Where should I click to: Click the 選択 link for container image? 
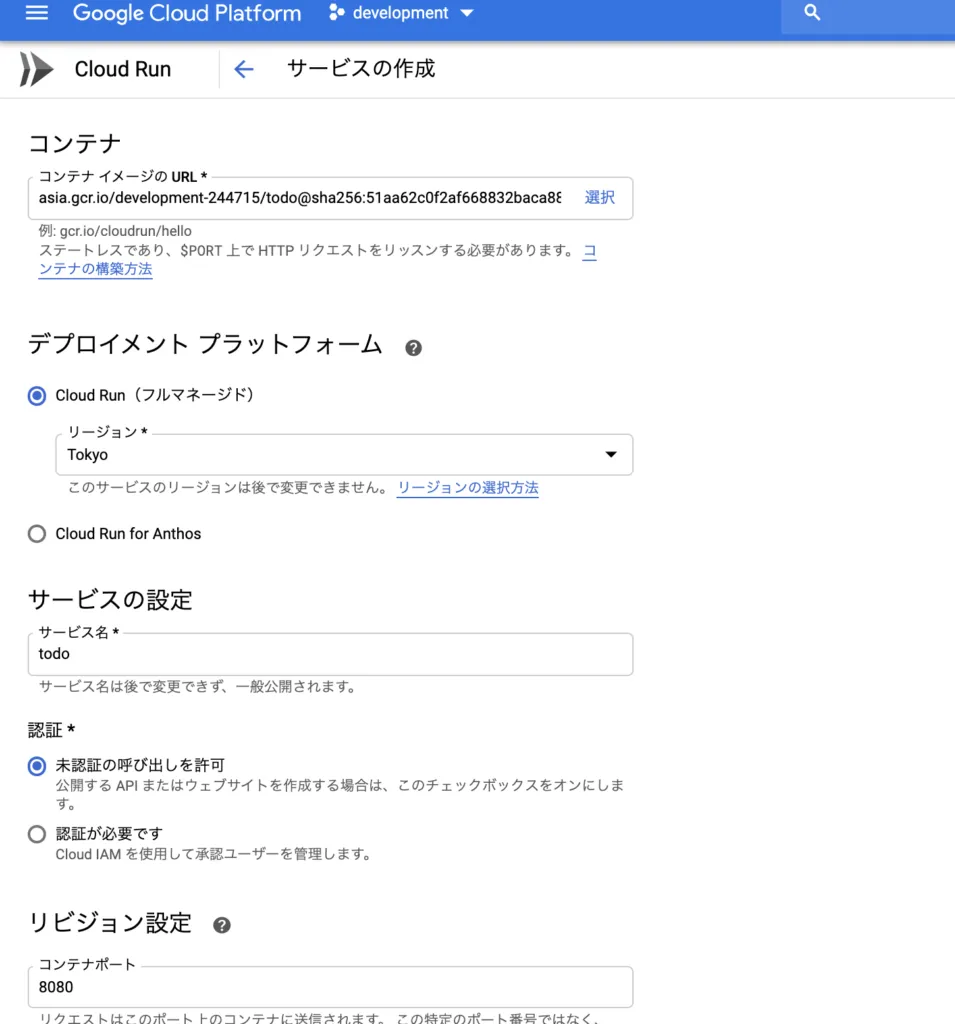599,197
